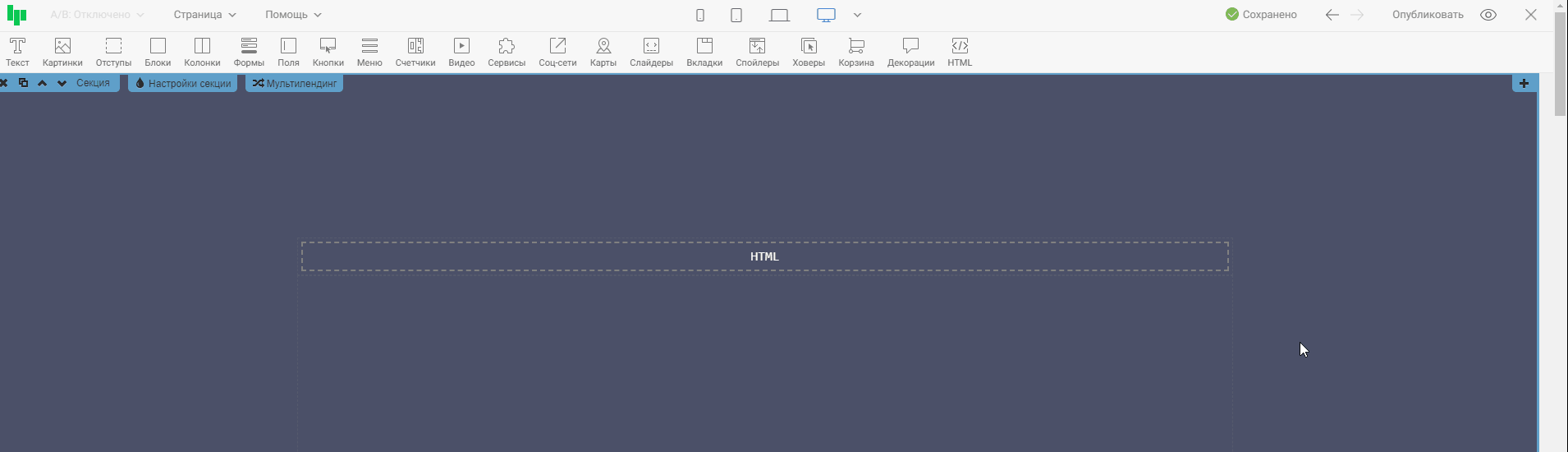Expand device options chevron
The height and width of the screenshot is (452, 1568).
857,15
